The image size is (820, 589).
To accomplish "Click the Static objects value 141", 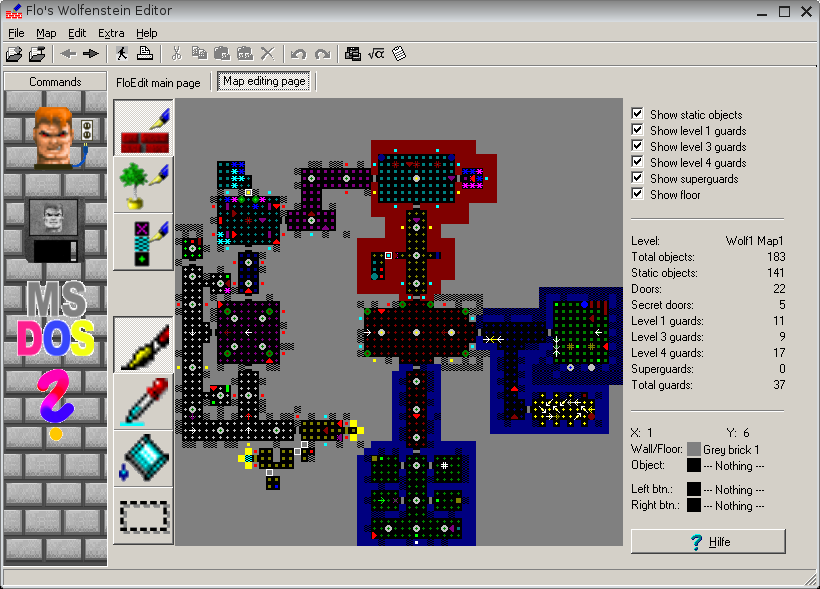I will (776, 273).
